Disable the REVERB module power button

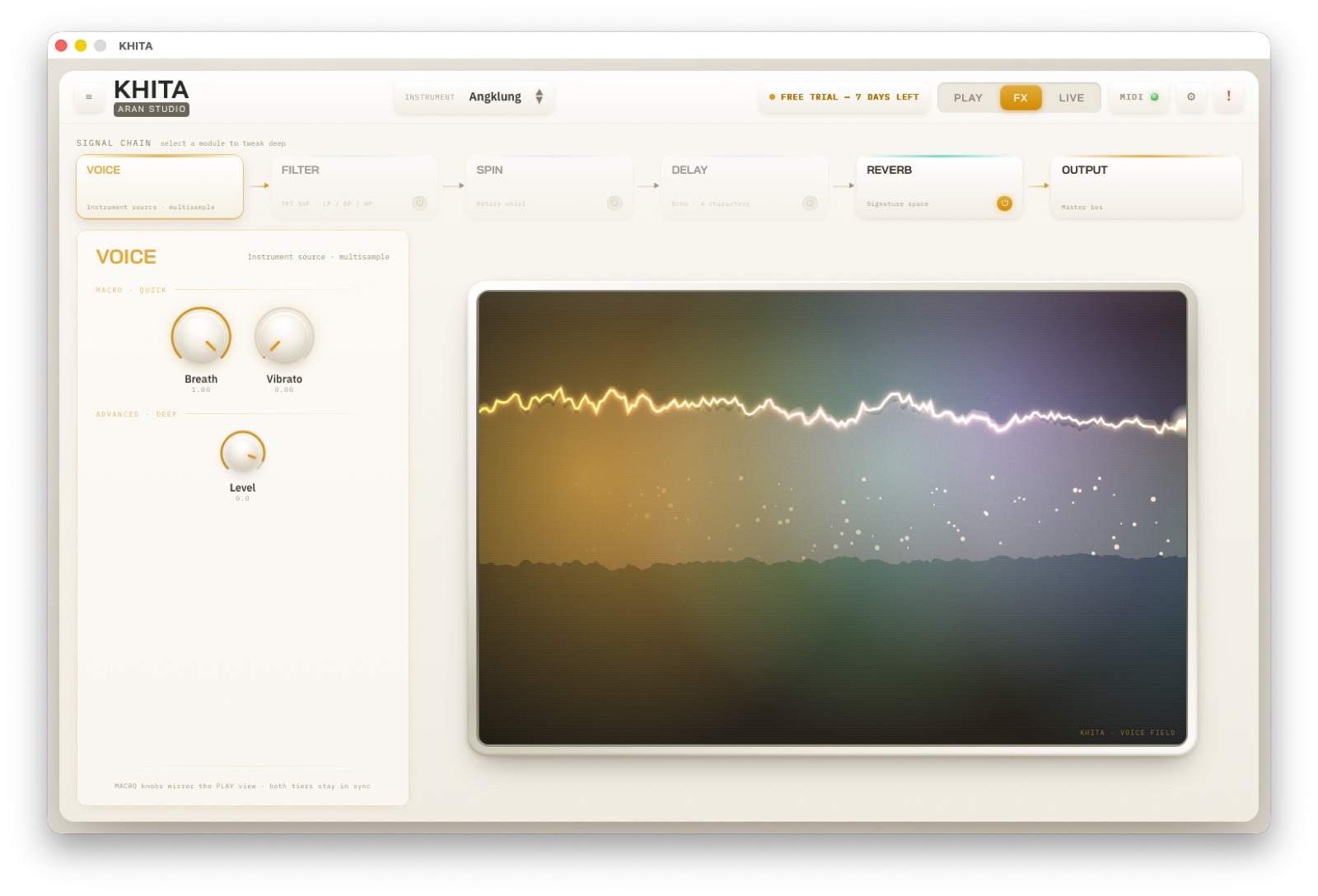(1004, 203)
